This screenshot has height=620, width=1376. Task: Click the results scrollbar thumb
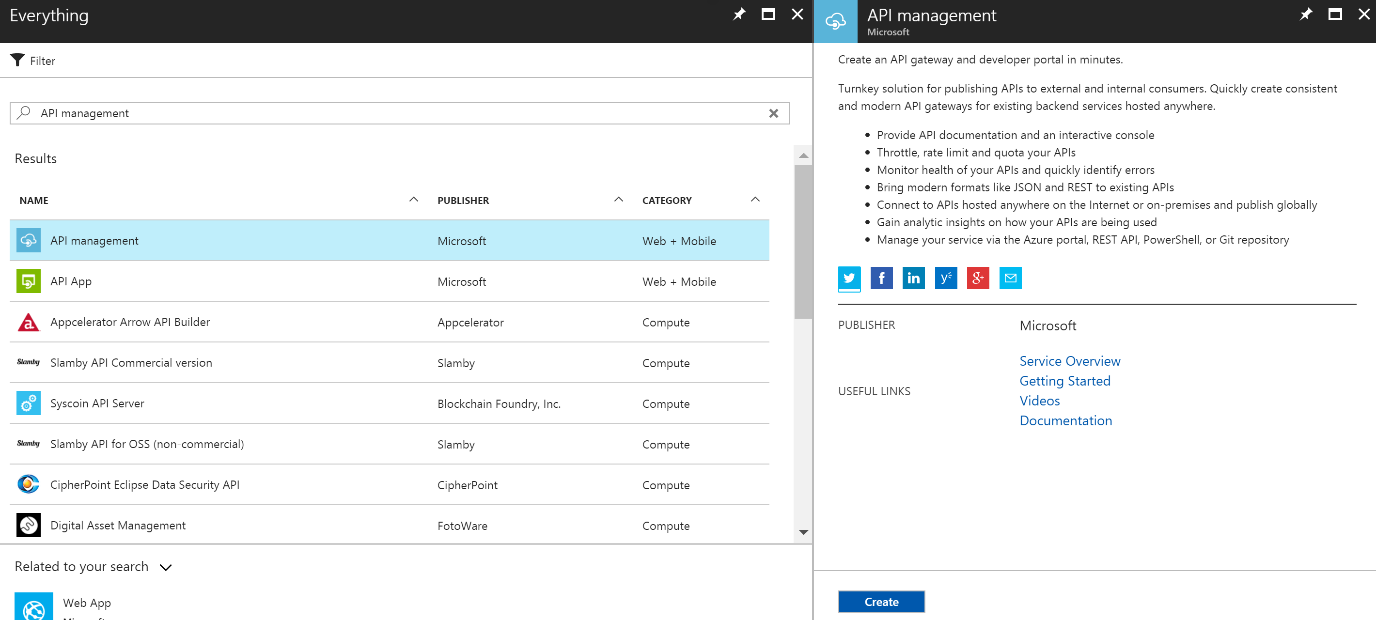(x=803, y=242)
